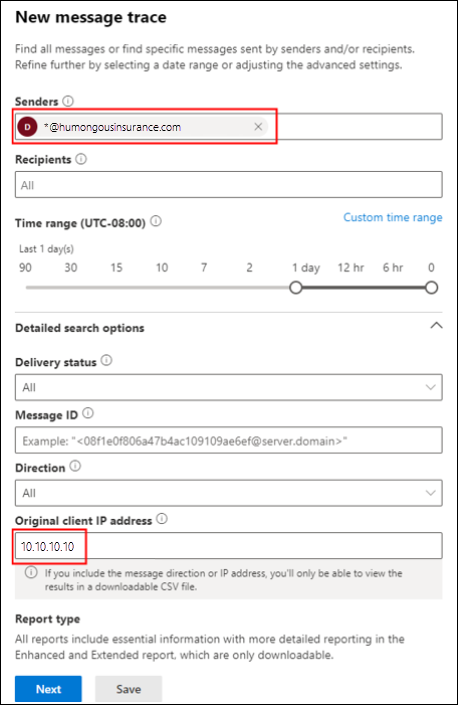Image resolution: width=458 pixels, height=705 pixels.
Task: Click the Recipients info icon
Action: tap(81, 159)
